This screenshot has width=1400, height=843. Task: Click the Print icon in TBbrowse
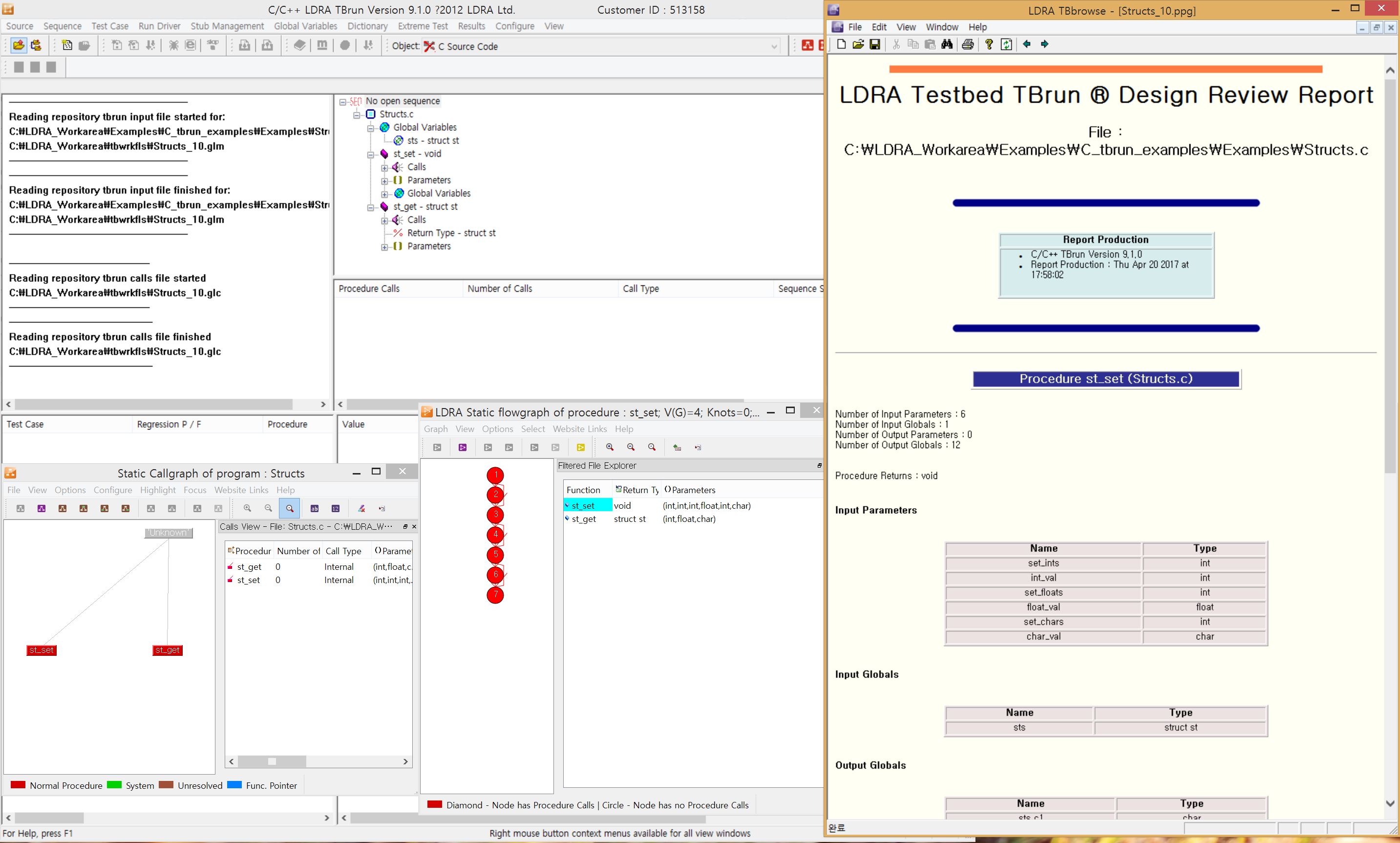pyautogui.click(x=968, y=44)
